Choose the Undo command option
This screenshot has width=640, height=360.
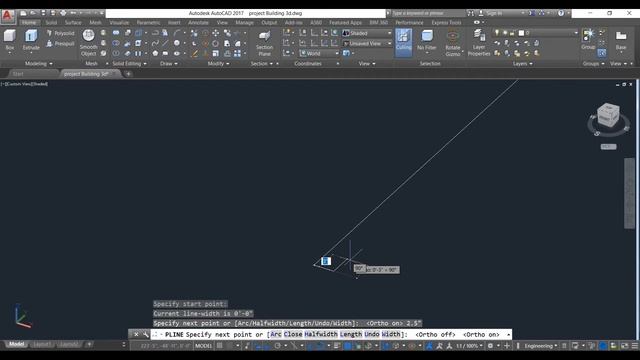point(372,334)
